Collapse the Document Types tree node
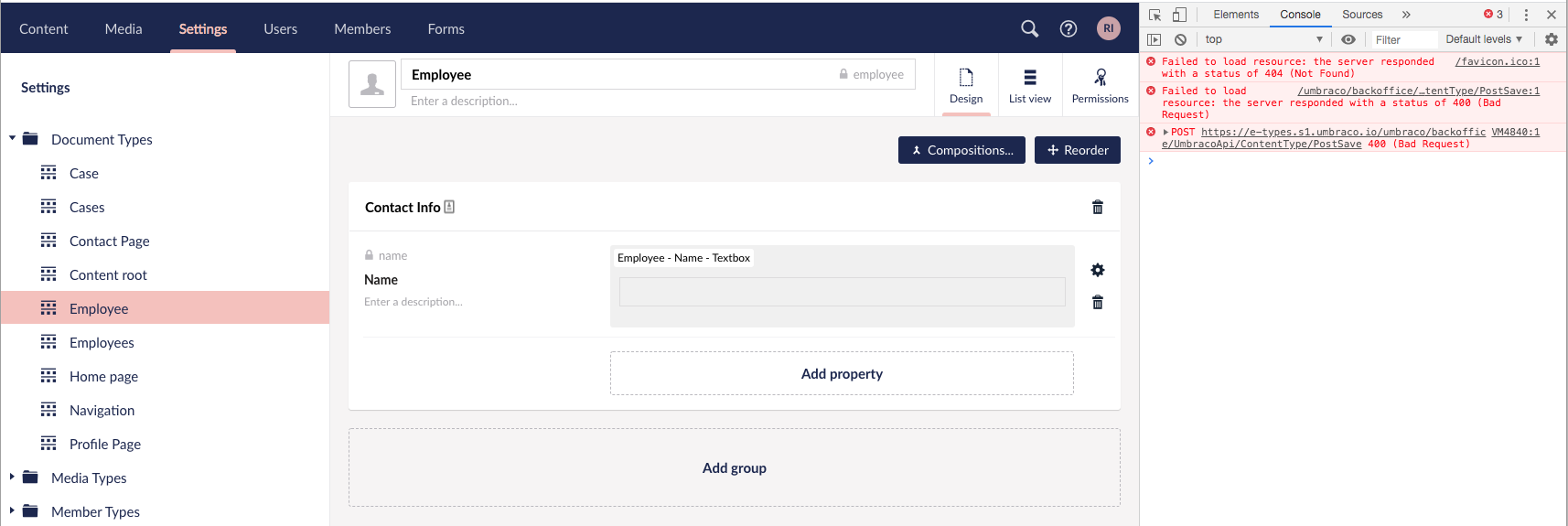This screenshot has height=526, width=1568. tap(12, 139)
